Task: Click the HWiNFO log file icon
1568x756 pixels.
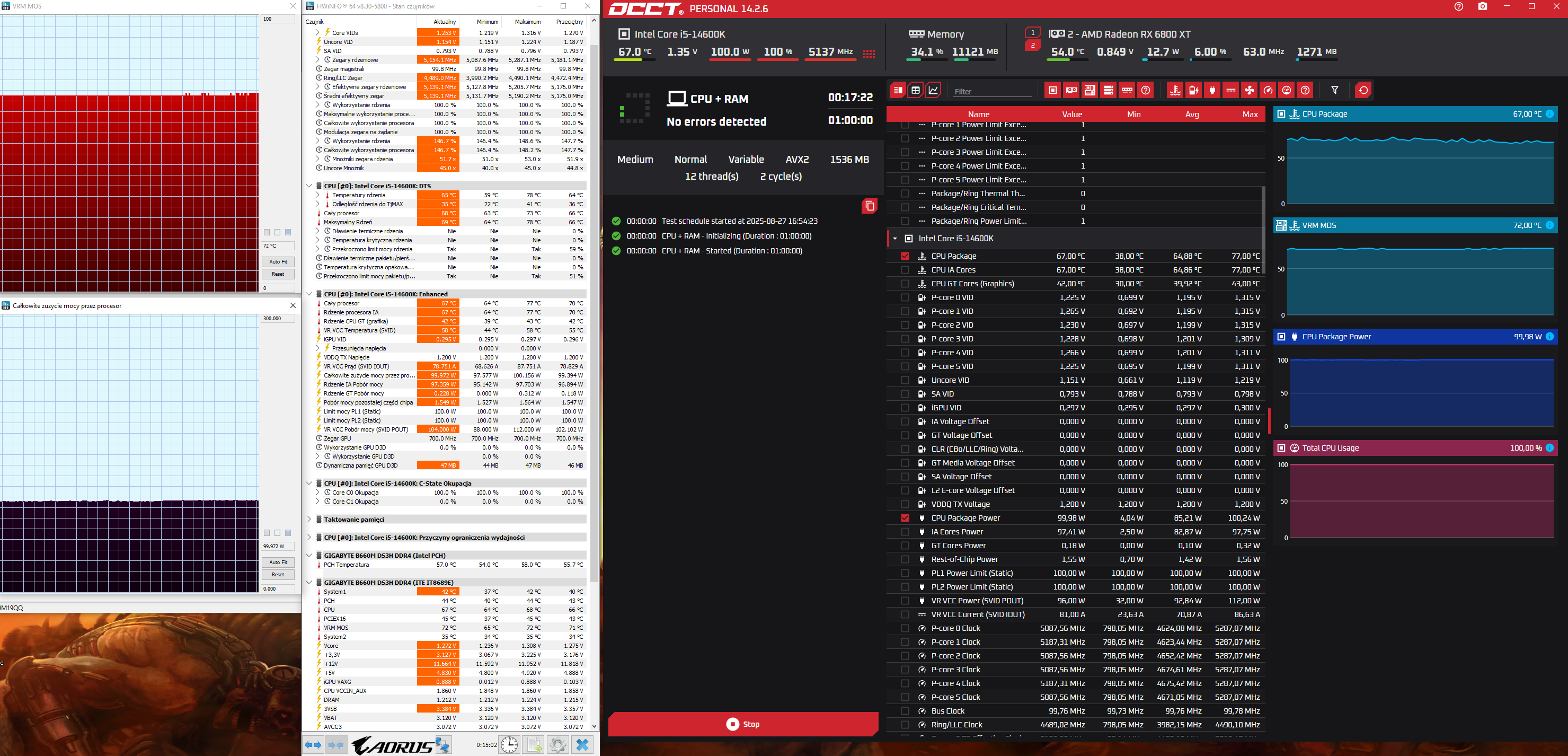Action: (x=534, y=744)
